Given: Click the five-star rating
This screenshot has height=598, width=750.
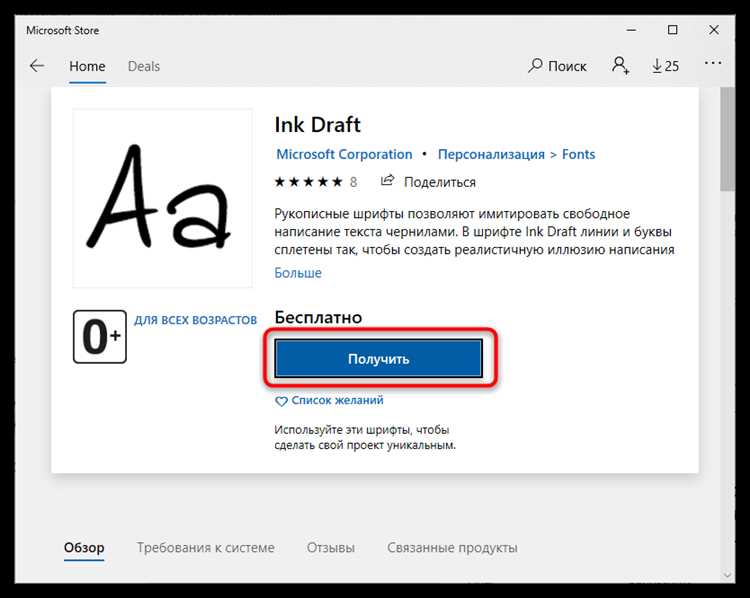Looking at the screenshot, I should pyautogui.click(x=309, y=182).
